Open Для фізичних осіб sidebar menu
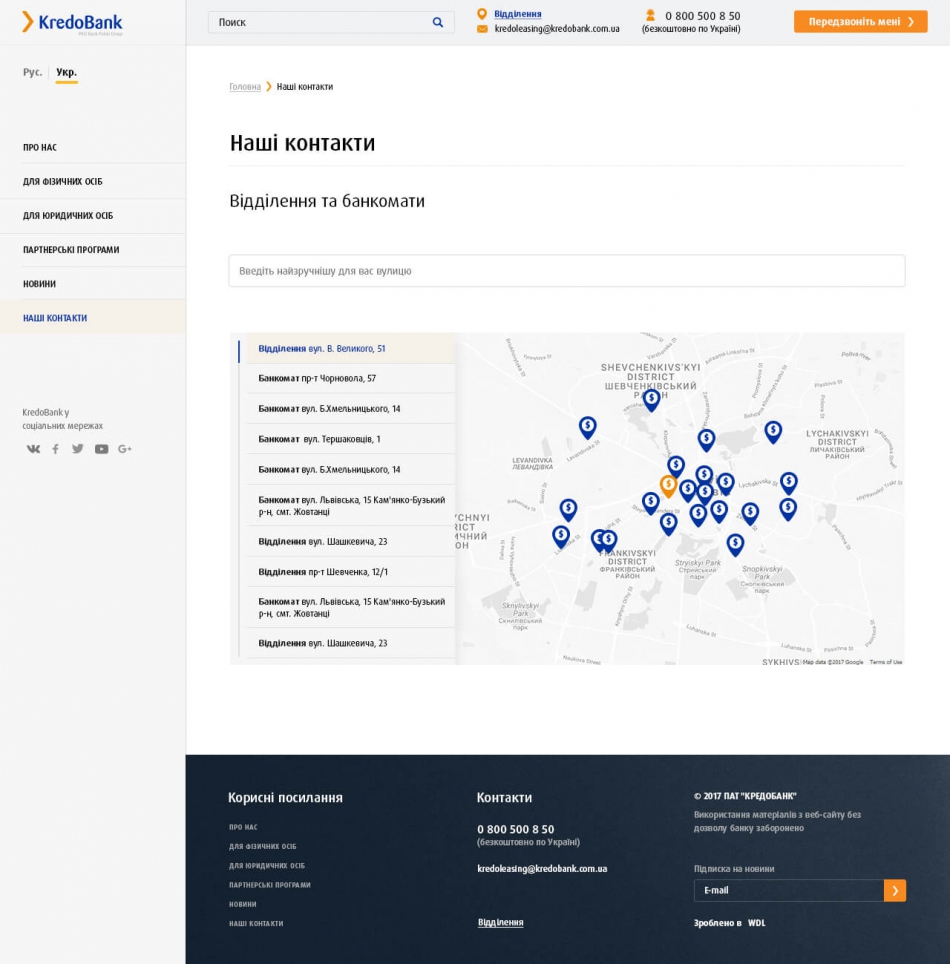 [x=62, y=182]
